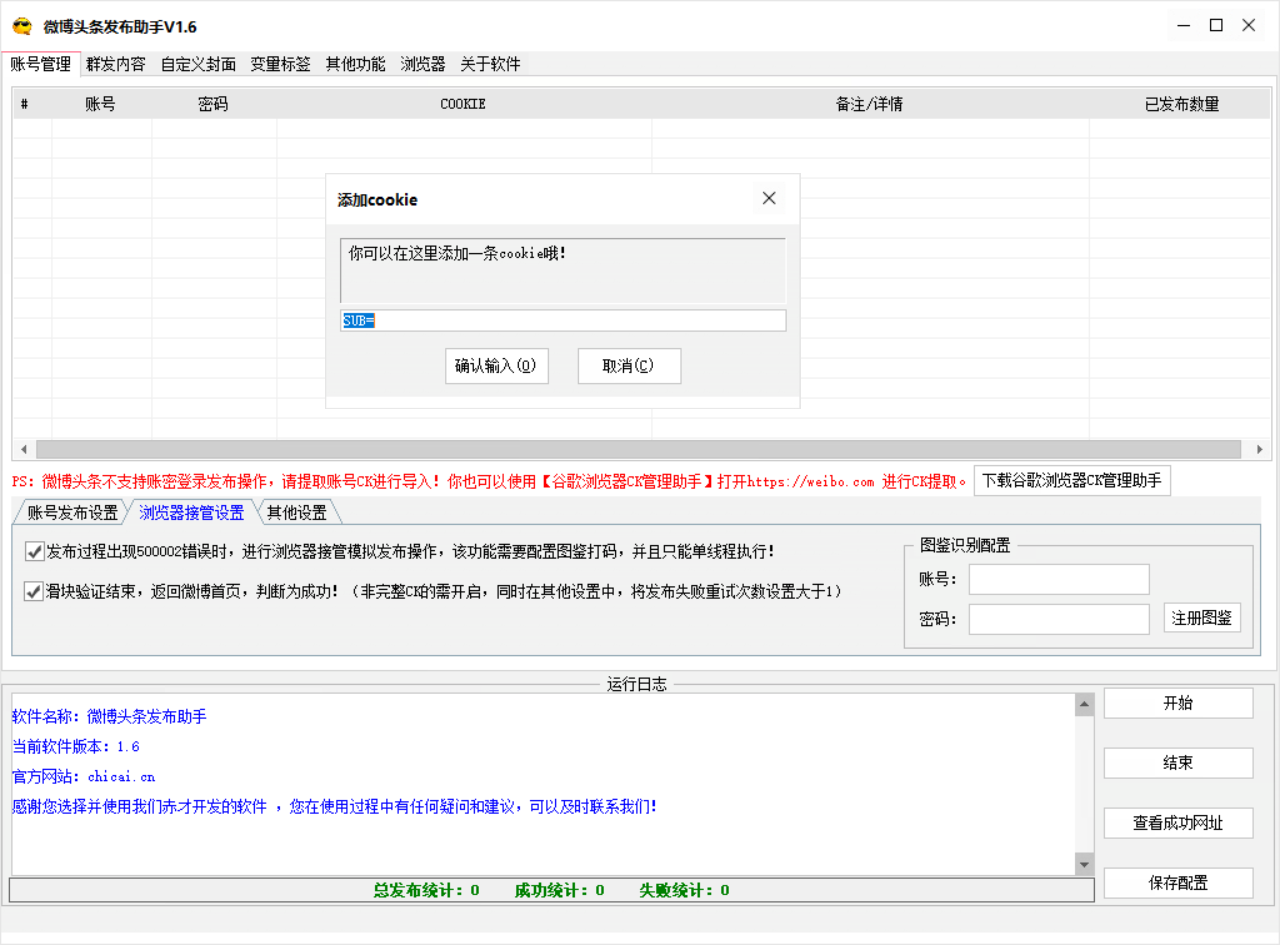1280x945 pixels.
Task: Save settings with 保存配置 button
Action: 1178,883
